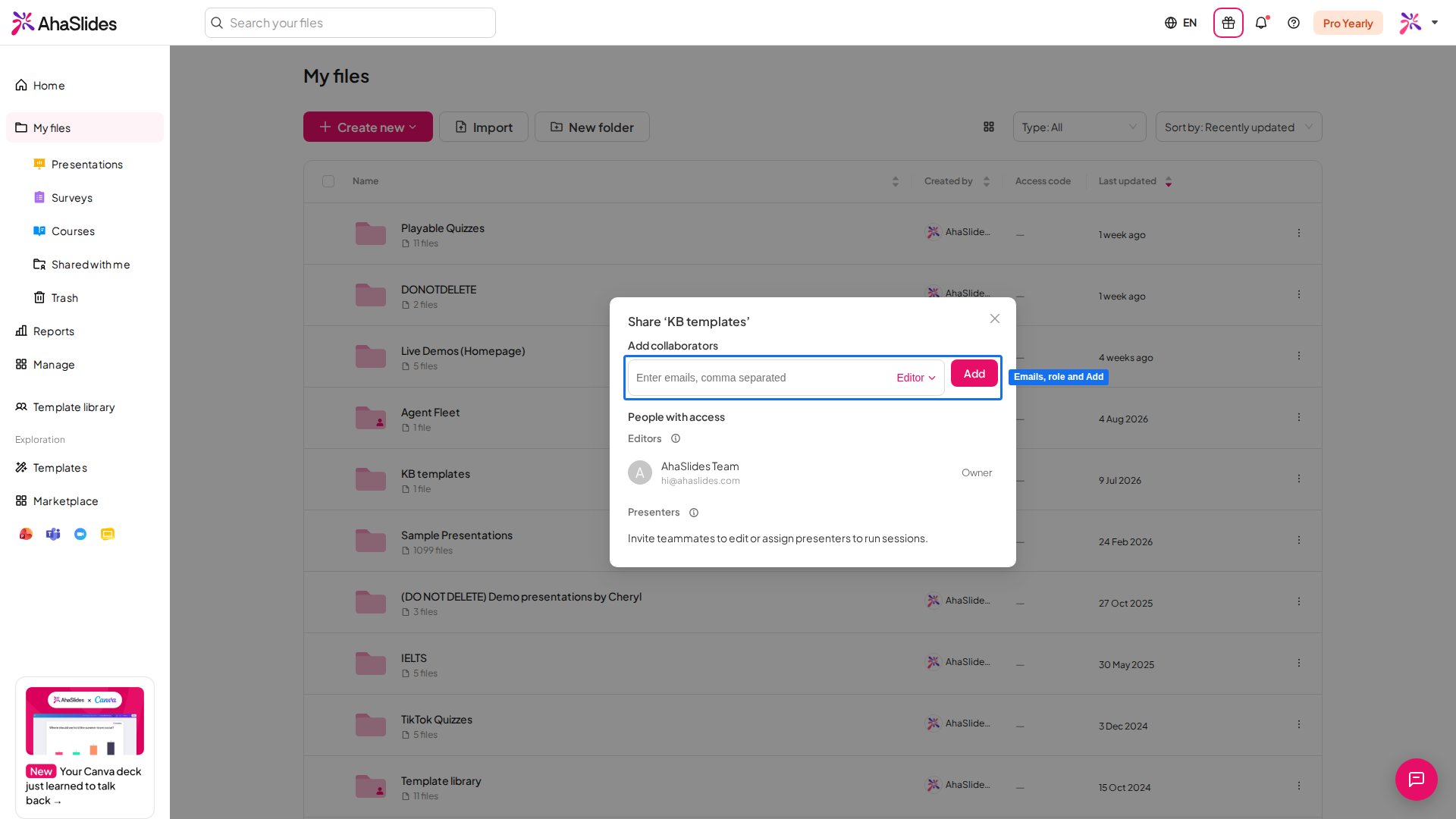
Task: Focus the collaborator emails input field
Action: (x=762, y=378)
